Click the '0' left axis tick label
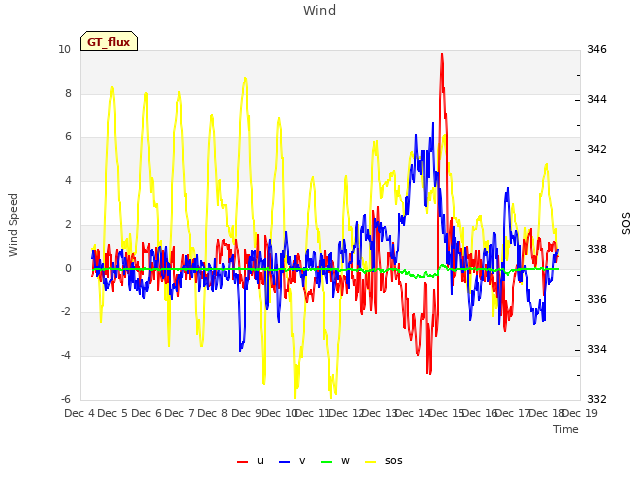Viewport: 640px width, 480px height. coord(68,268)
